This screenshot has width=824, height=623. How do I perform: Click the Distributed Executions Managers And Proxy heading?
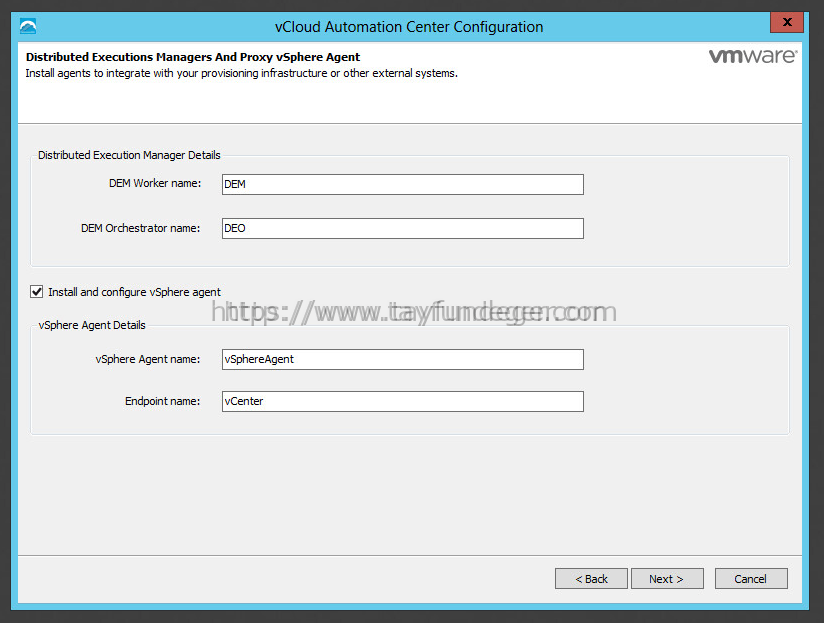(x=193, y=57)
